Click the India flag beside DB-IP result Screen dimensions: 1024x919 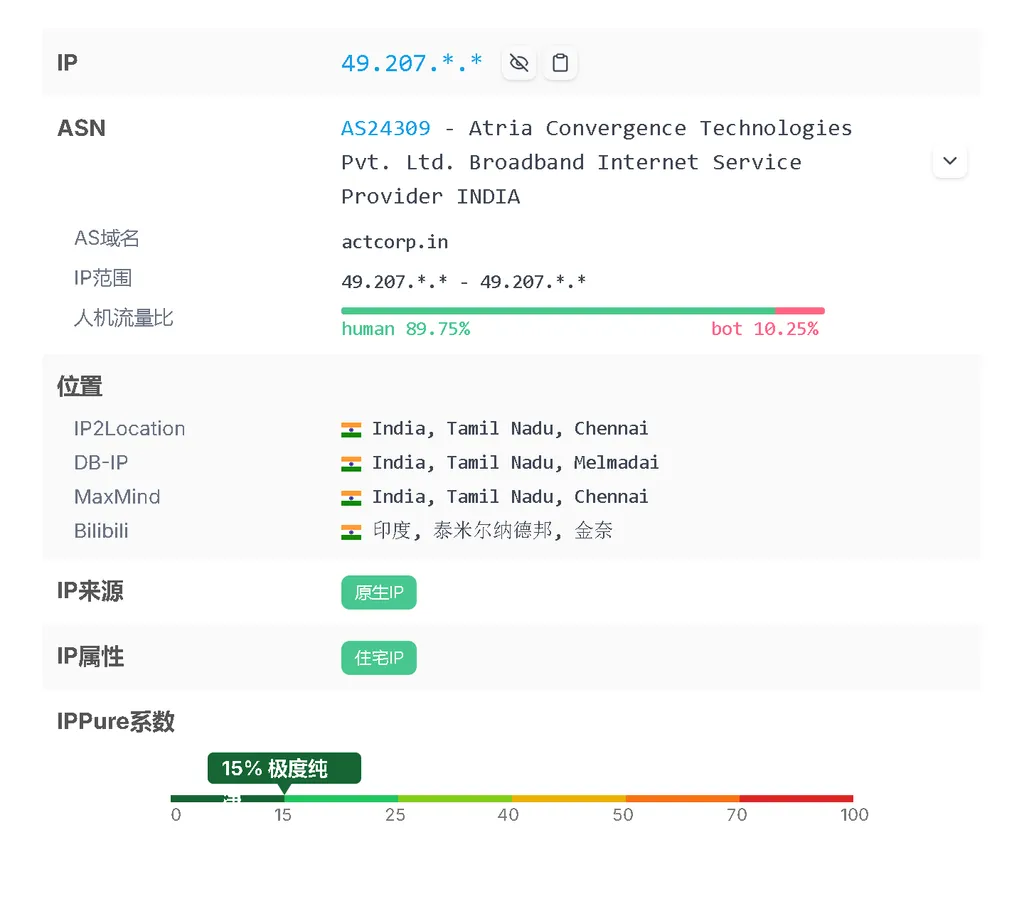351,462
